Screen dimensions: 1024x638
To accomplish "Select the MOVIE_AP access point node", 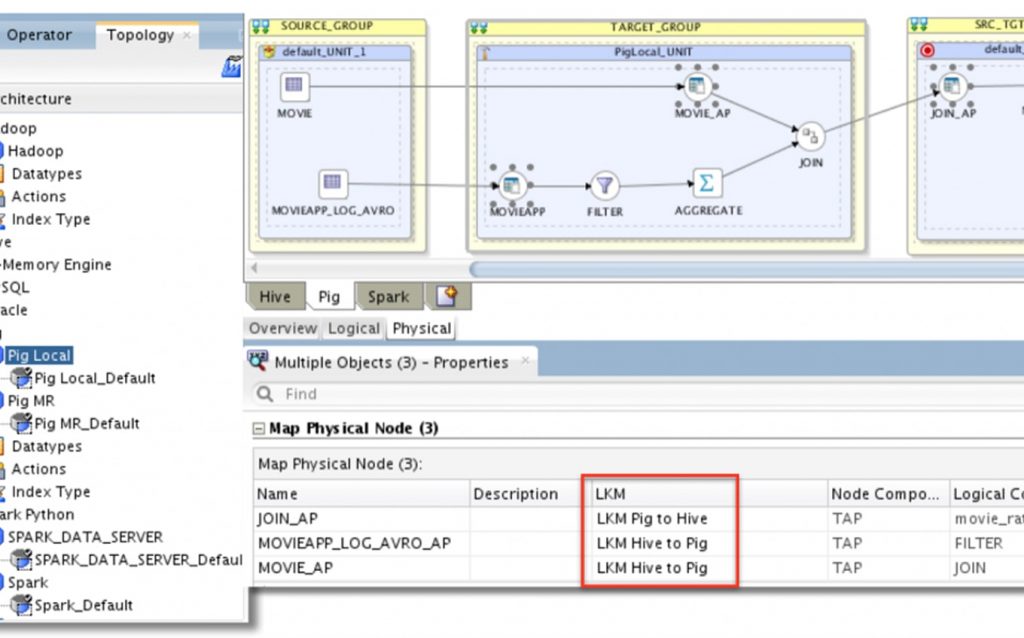I will tap(697, 86).
